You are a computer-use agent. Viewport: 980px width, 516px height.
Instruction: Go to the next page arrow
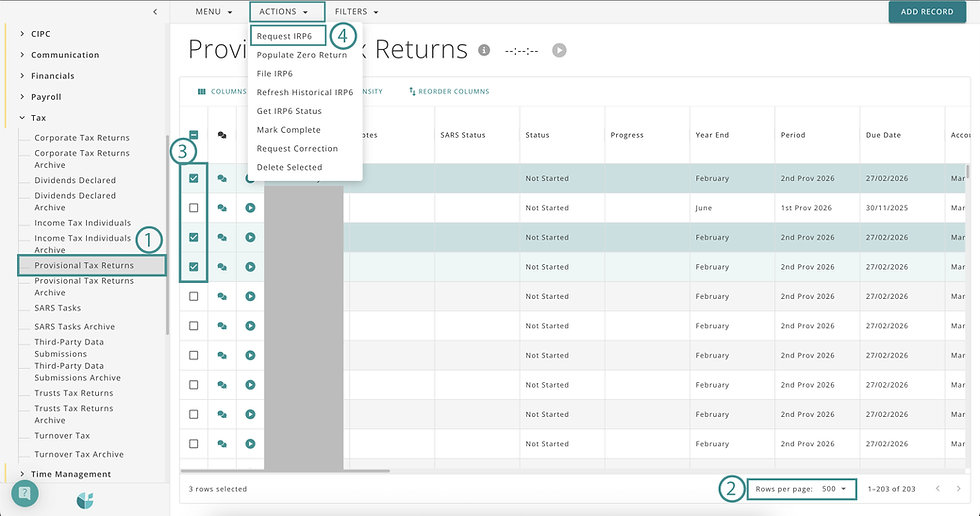[x=959, y=489]
